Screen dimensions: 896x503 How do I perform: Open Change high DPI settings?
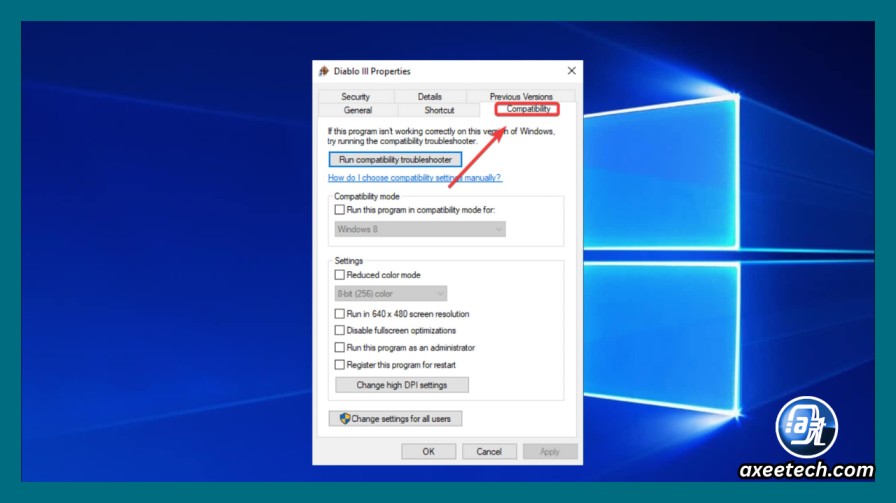pyautogui.click(x=402, y=385)
